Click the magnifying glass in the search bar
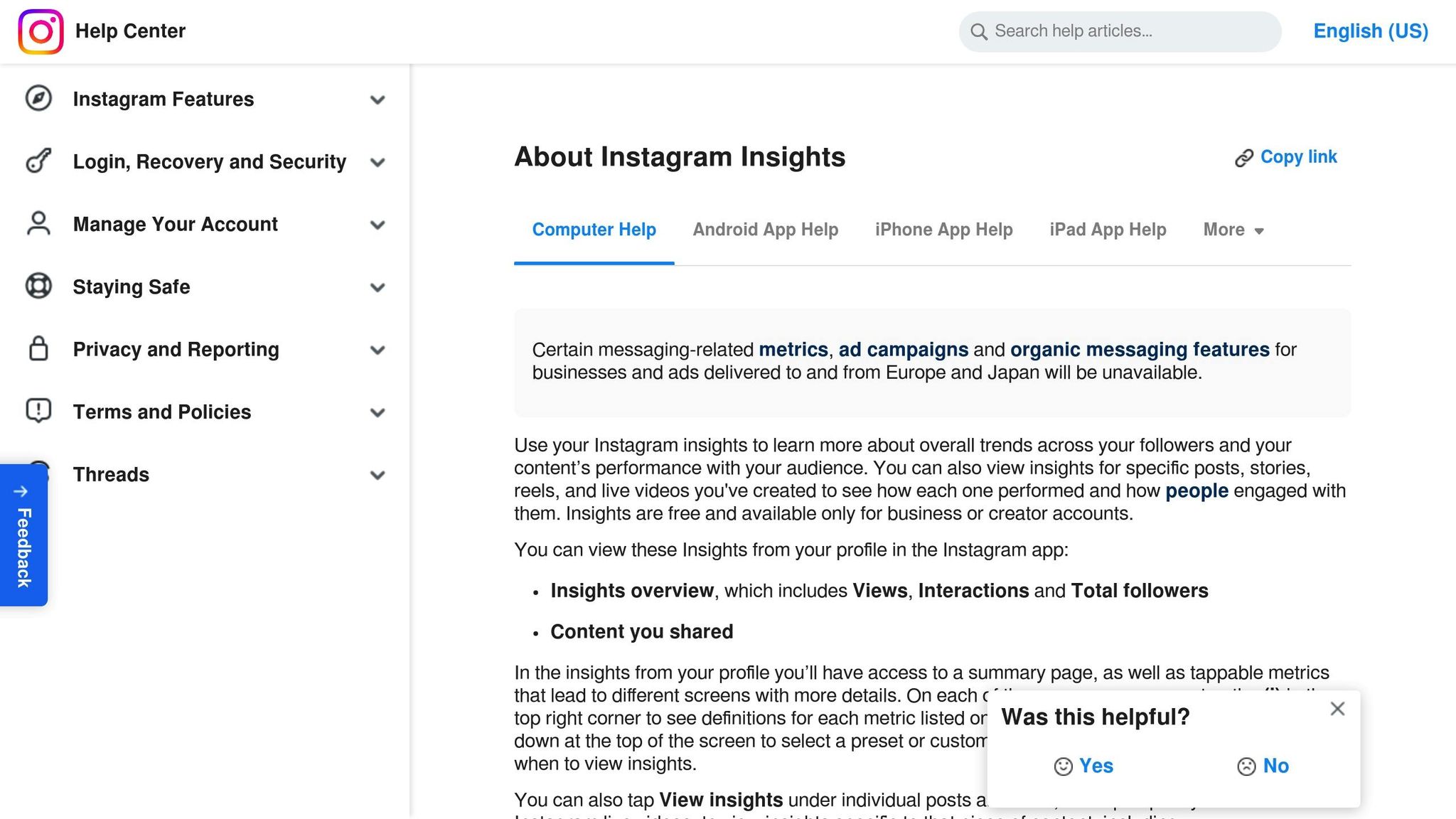This screenshot has width=1456, height=819. 979,32
